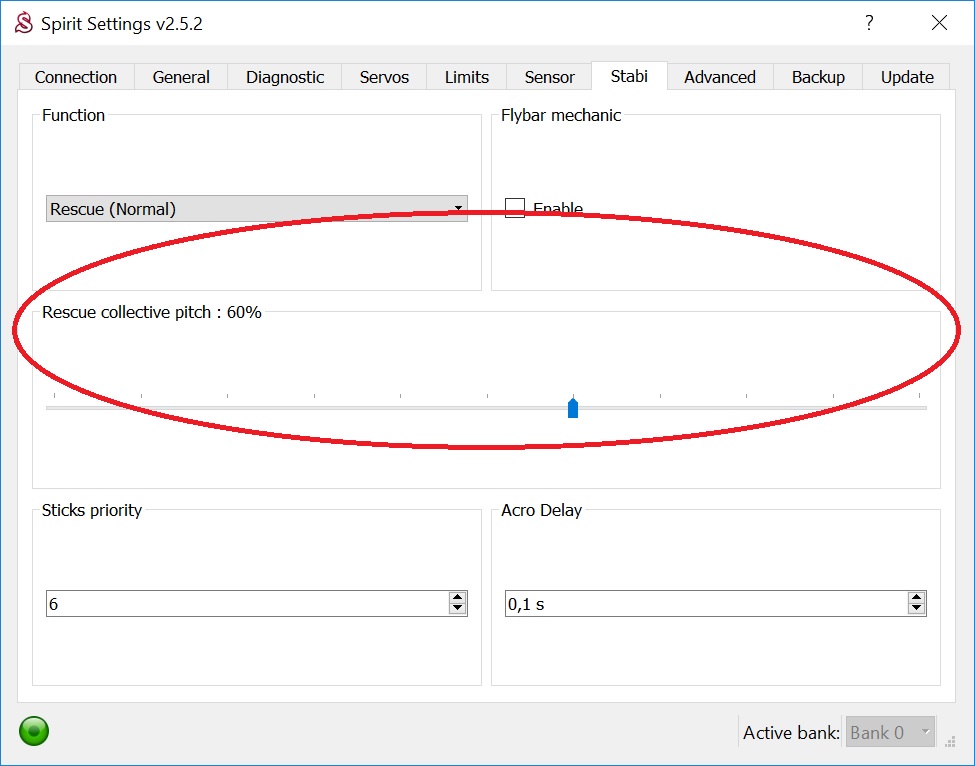Close the Spirit Settings window
Screen dimensions: 975x766
(x=938, y=23)
